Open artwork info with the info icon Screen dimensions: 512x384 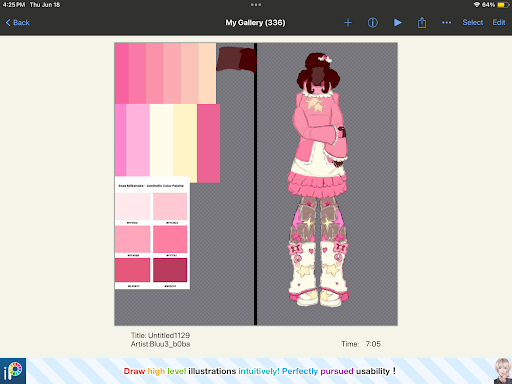tap(373, 23)
